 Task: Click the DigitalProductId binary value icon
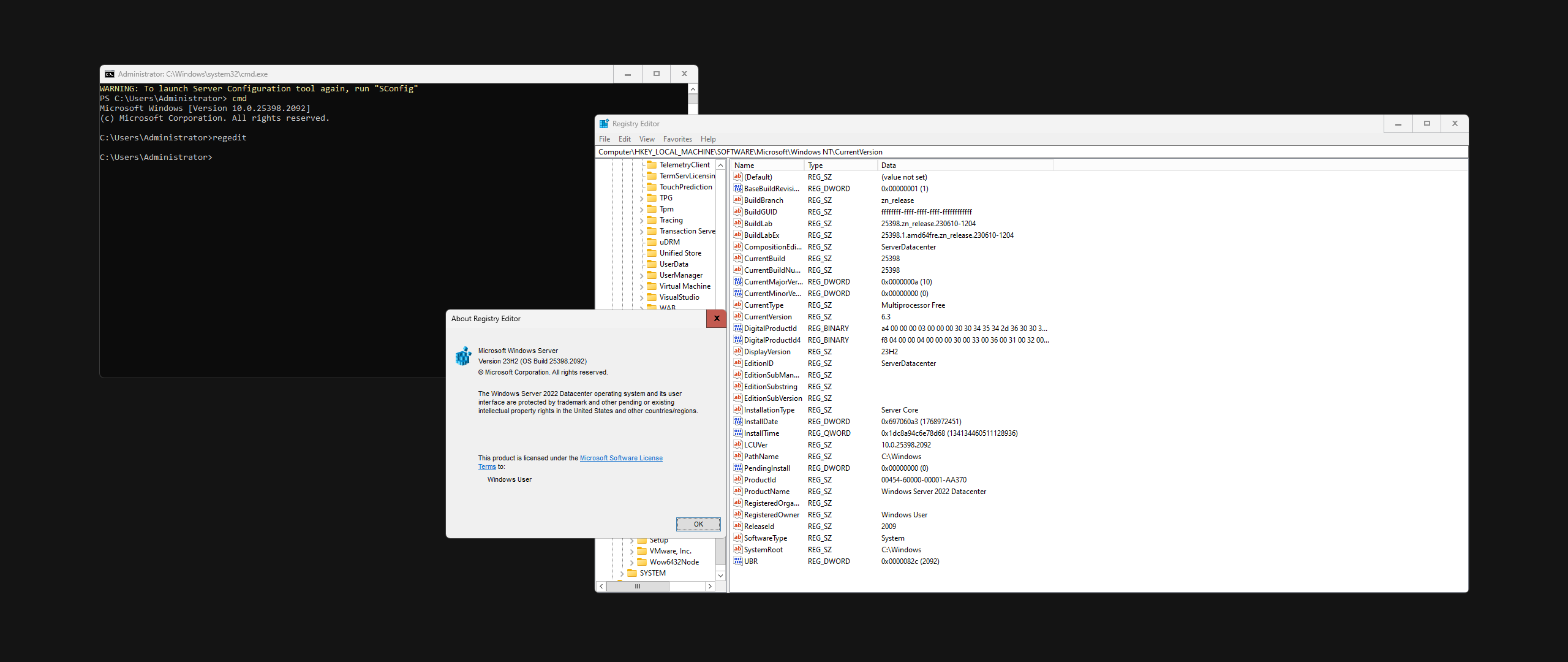pyautogui.click(x=738, y=329)
